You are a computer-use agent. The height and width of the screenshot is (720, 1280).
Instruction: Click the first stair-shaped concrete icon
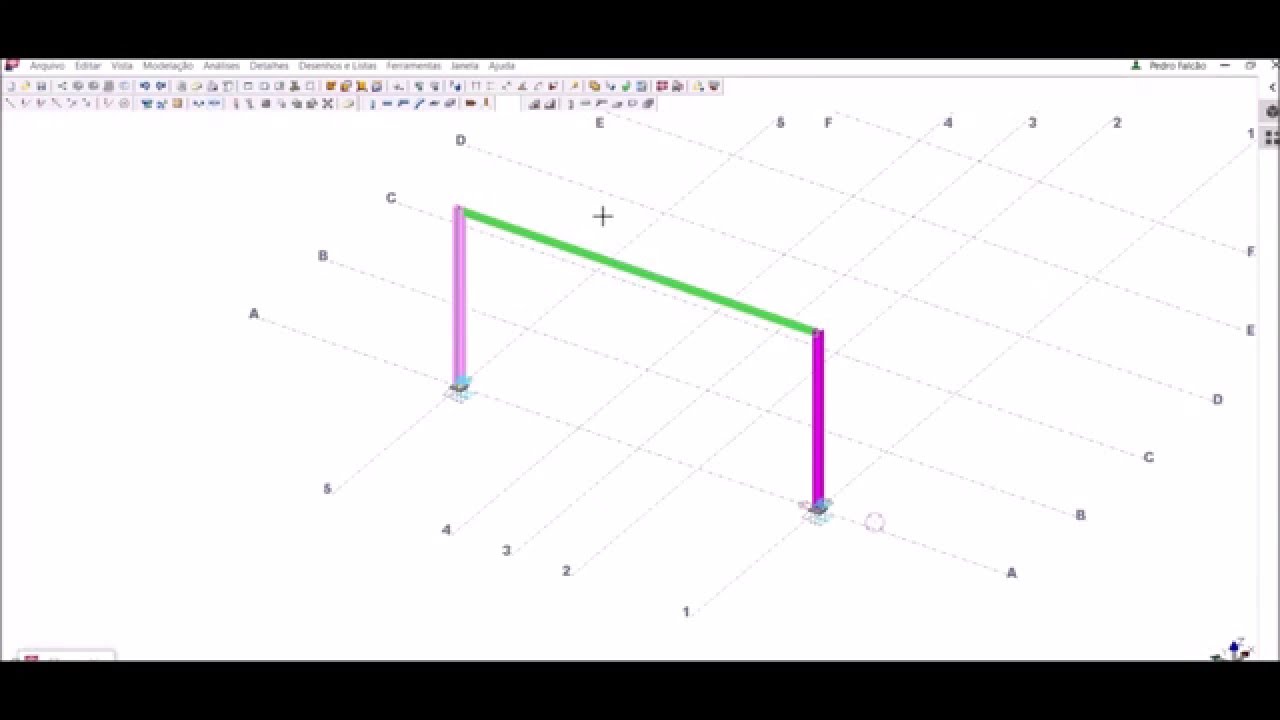tap(534, 103)
